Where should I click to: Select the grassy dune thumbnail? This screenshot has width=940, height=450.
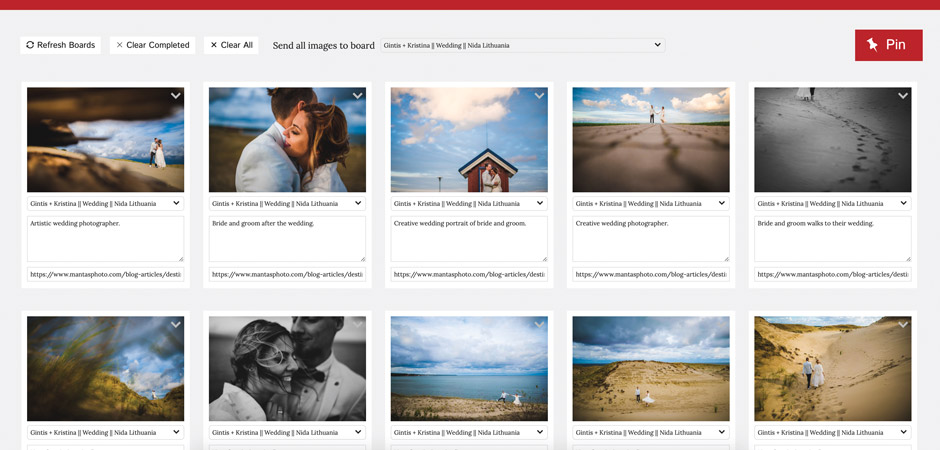tap(106, 369)
